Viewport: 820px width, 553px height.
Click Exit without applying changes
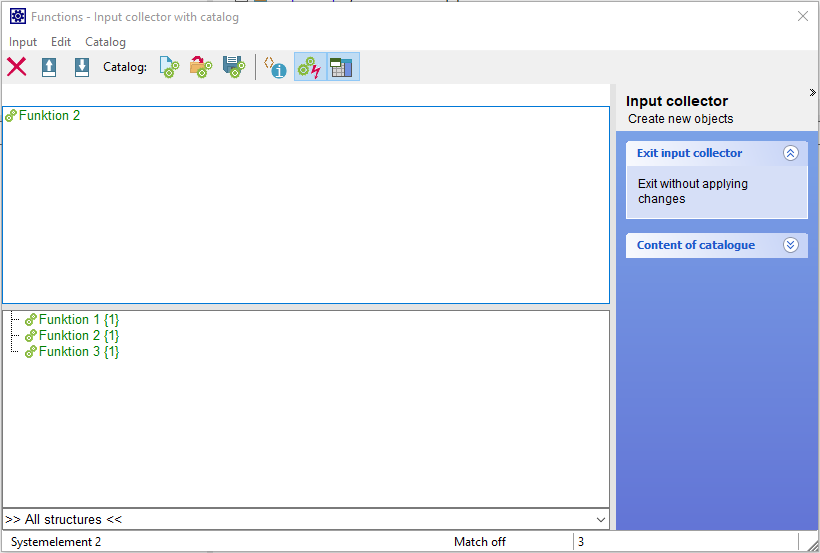(692, 191)
